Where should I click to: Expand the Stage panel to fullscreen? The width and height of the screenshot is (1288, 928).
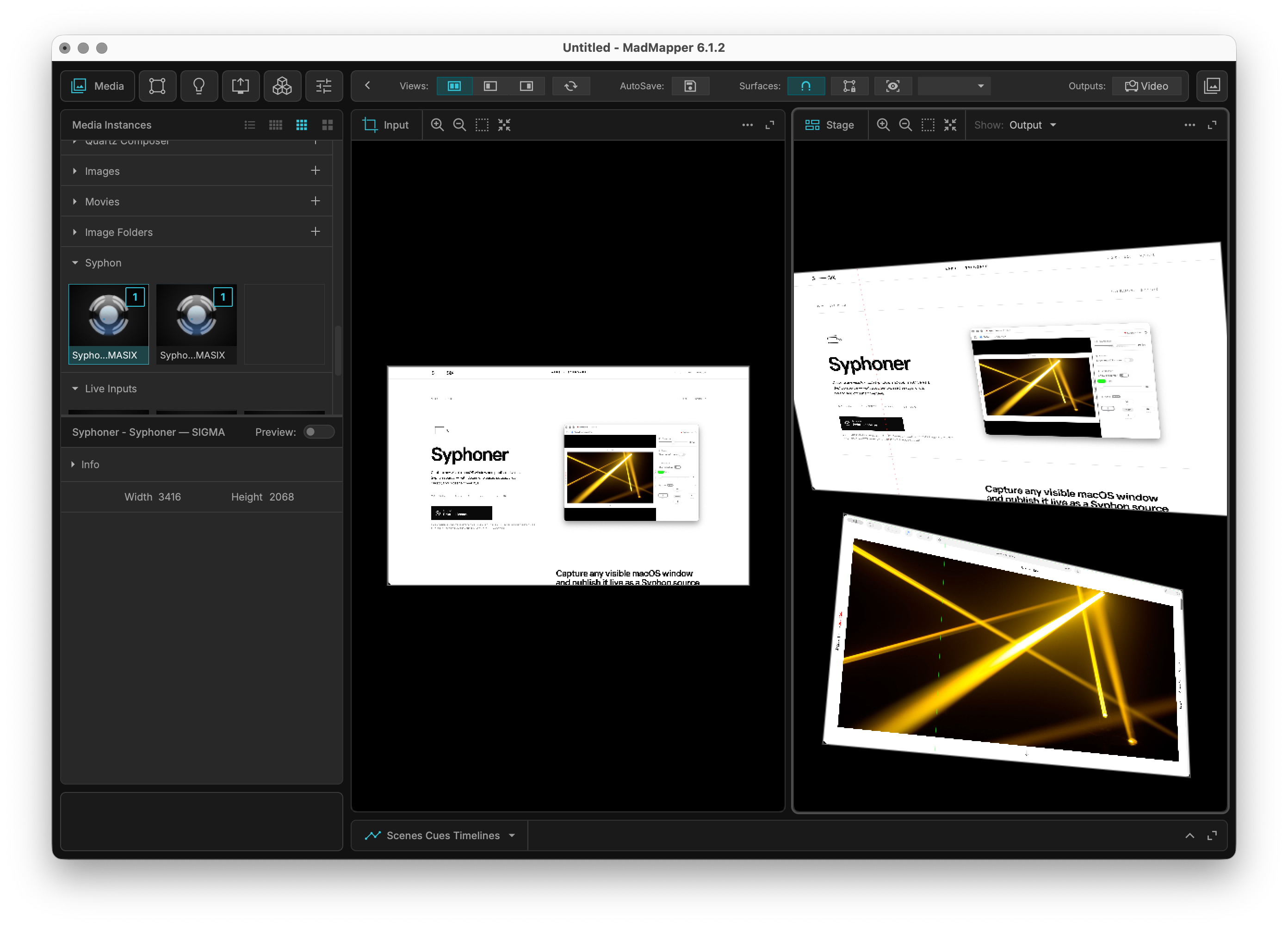pos(1212,125)
